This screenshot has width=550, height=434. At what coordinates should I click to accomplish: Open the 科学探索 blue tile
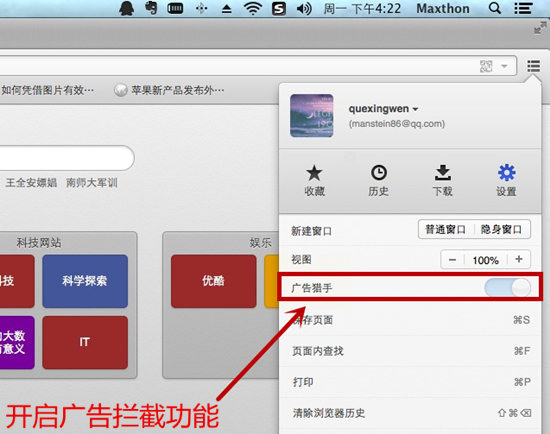[85, 281]
